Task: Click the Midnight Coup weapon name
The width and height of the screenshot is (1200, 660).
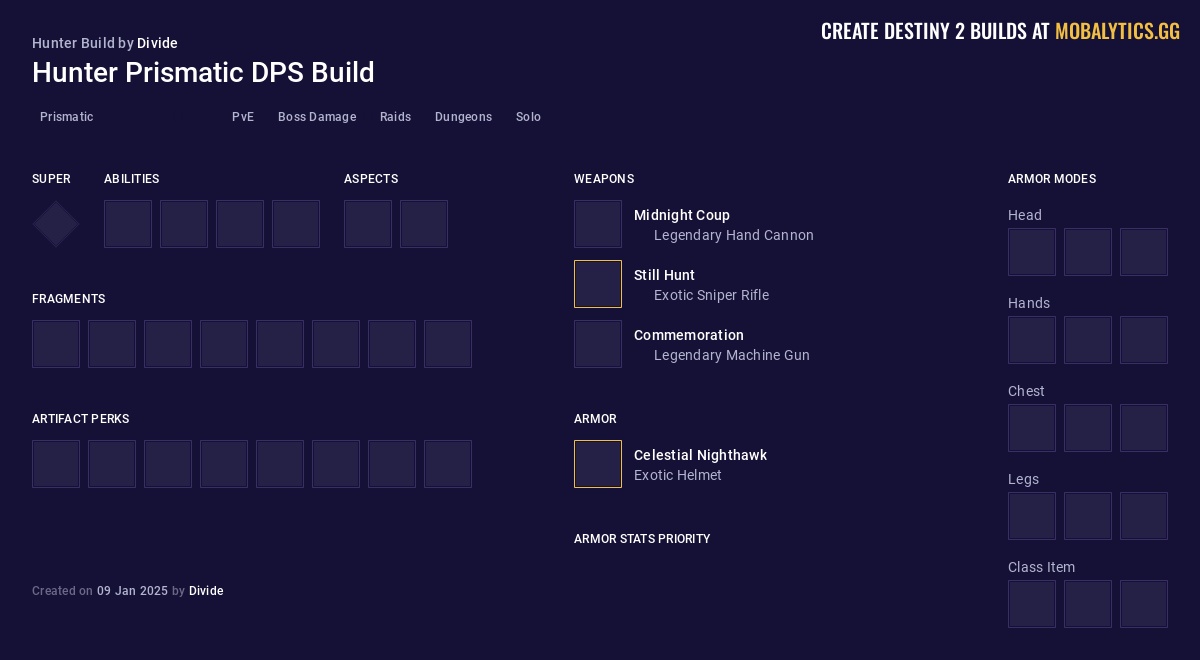Action: (x=682, y=215)
